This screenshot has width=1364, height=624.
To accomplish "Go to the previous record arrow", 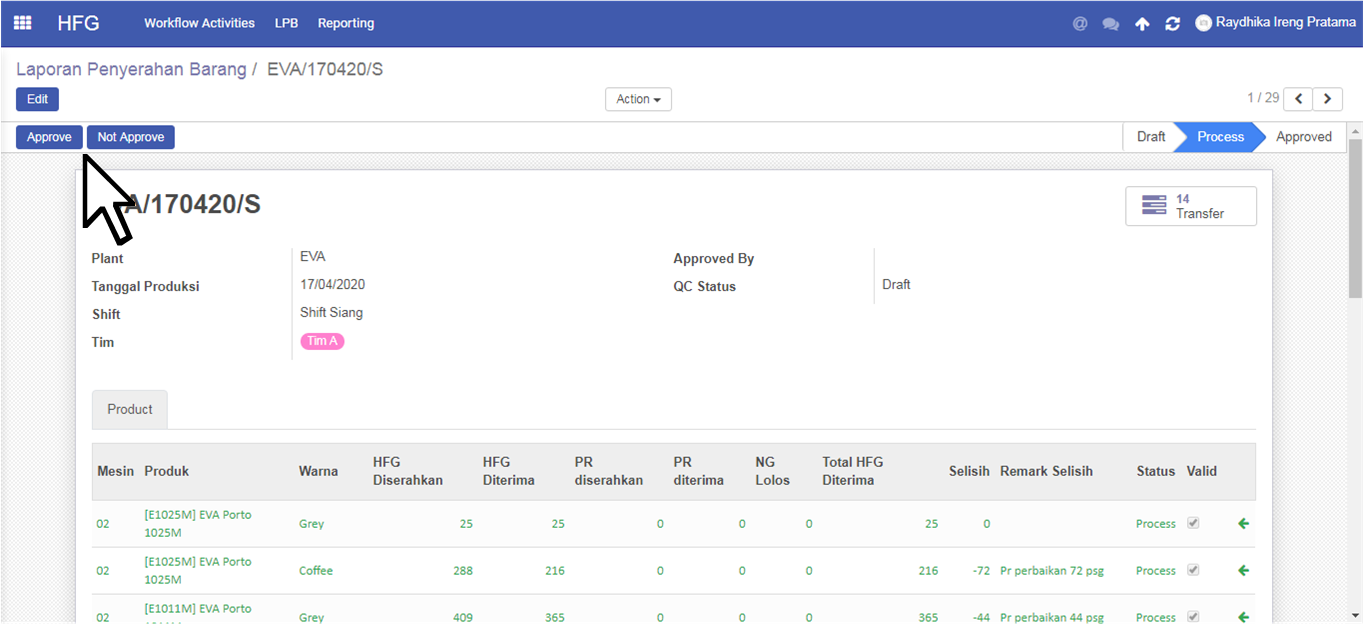I will tap(1298, 98).
